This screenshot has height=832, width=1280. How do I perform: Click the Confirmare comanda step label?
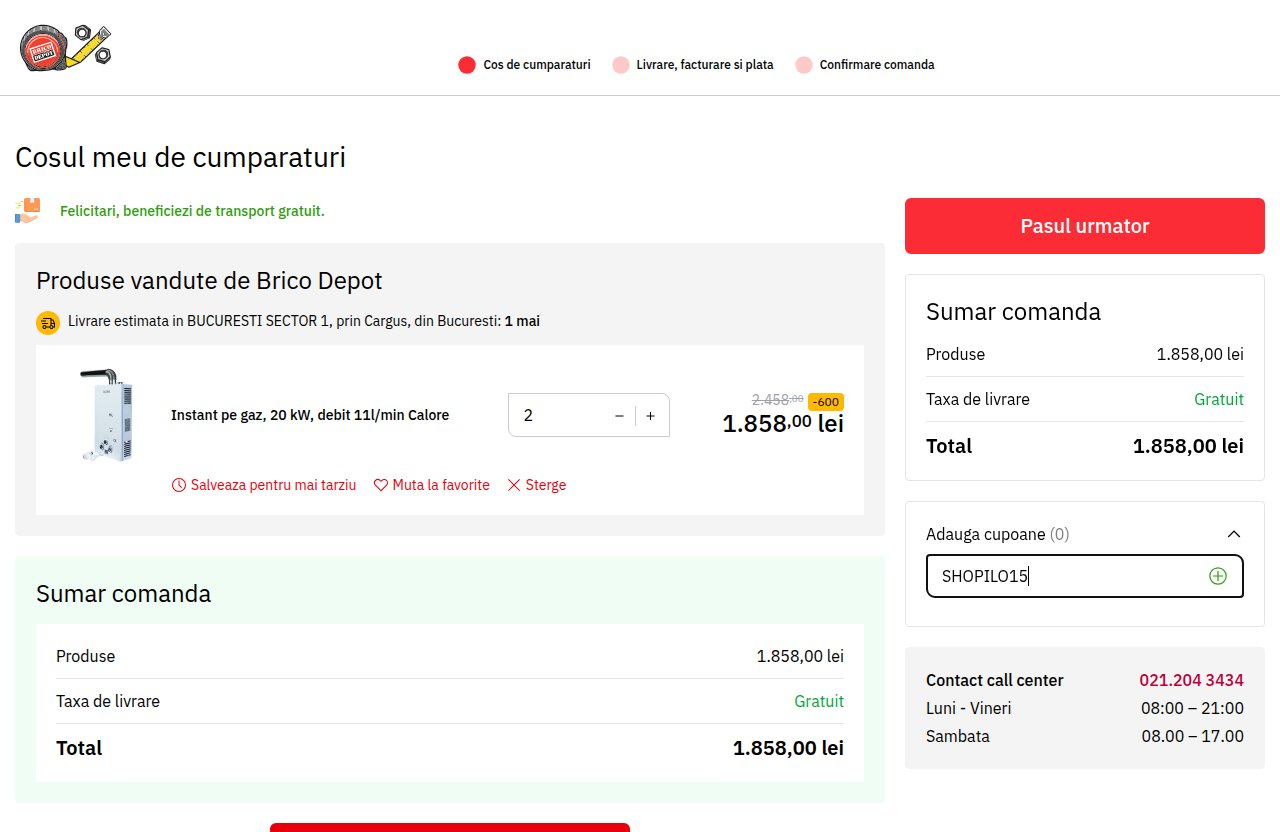click(x=877, y=65)
